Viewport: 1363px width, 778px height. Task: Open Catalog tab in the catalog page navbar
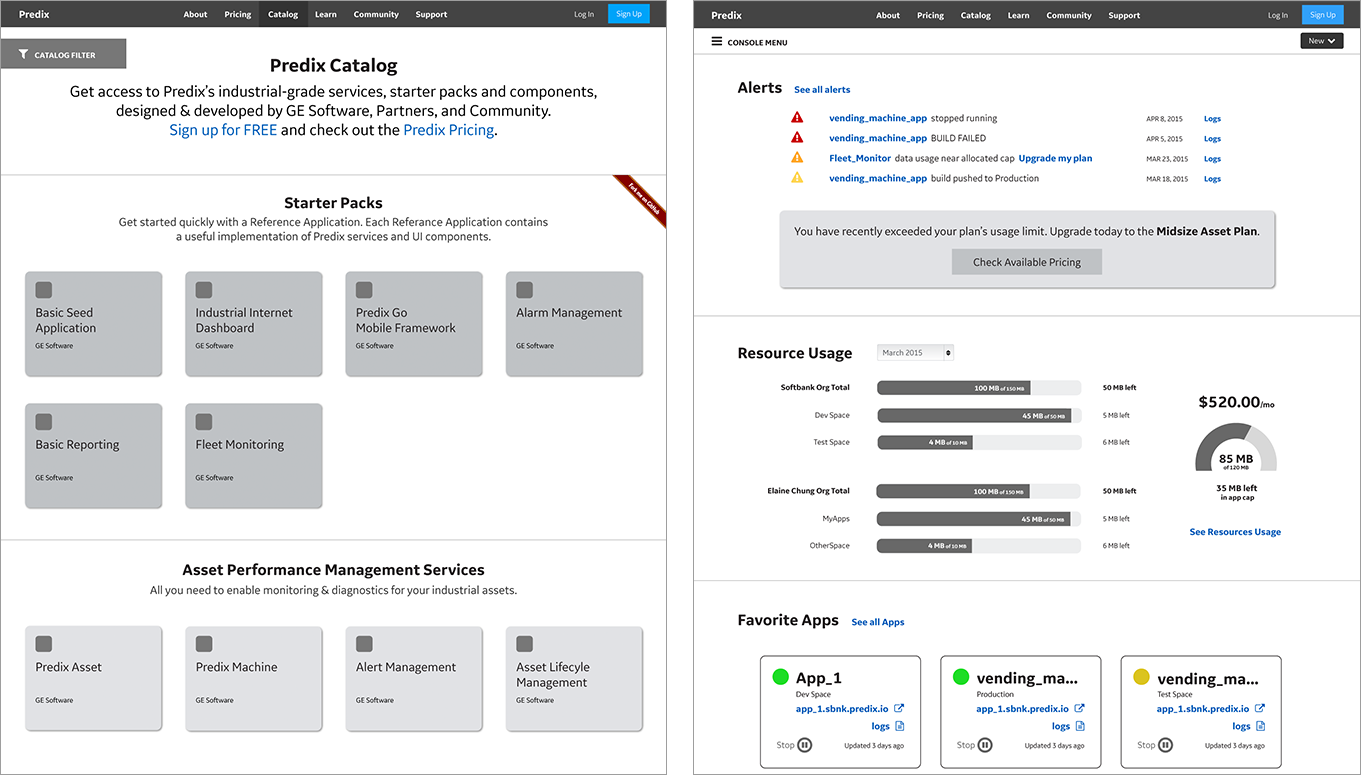[283, 14]
